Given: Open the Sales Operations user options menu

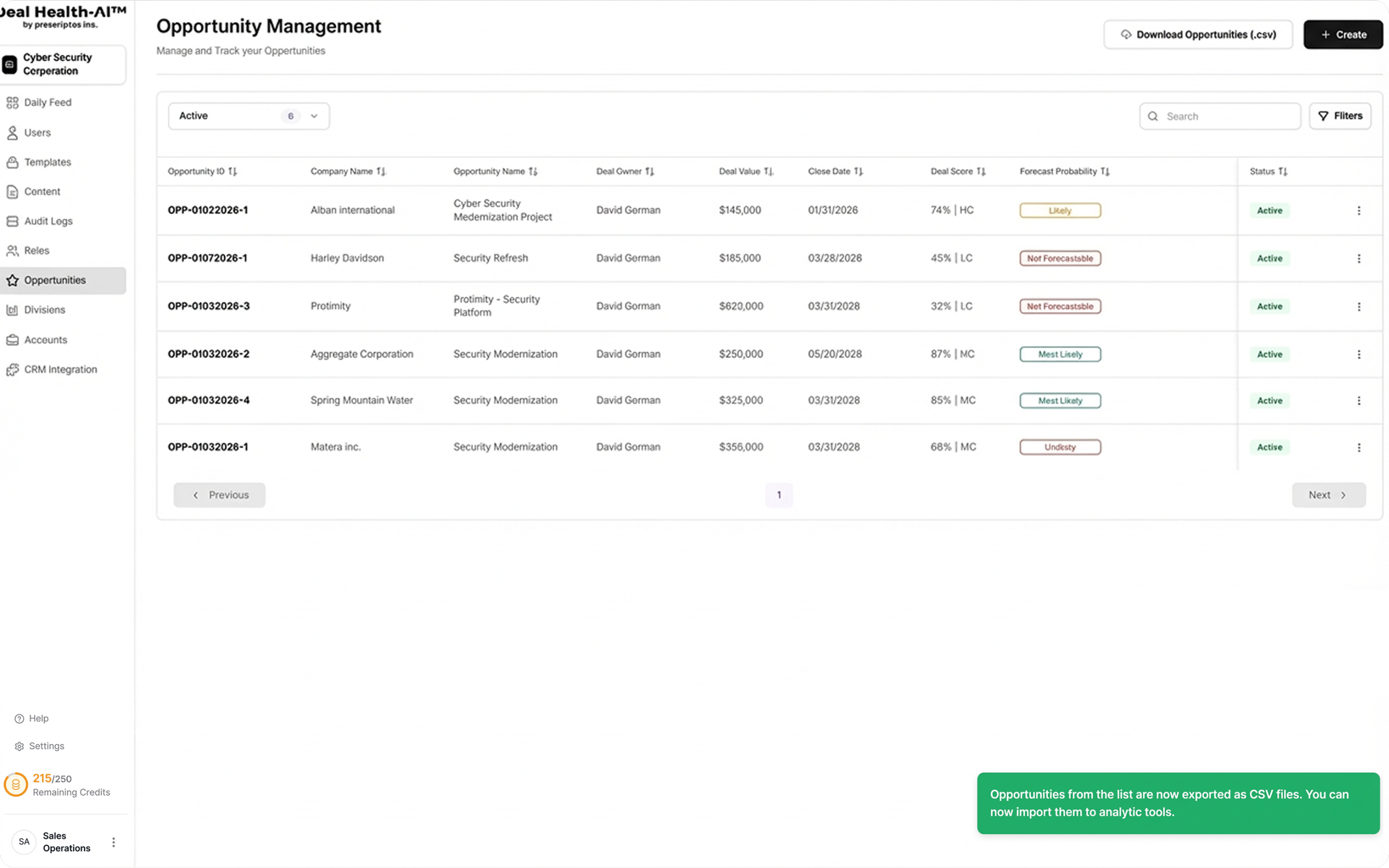Looking at the screenshot, I should coord(113,842).
